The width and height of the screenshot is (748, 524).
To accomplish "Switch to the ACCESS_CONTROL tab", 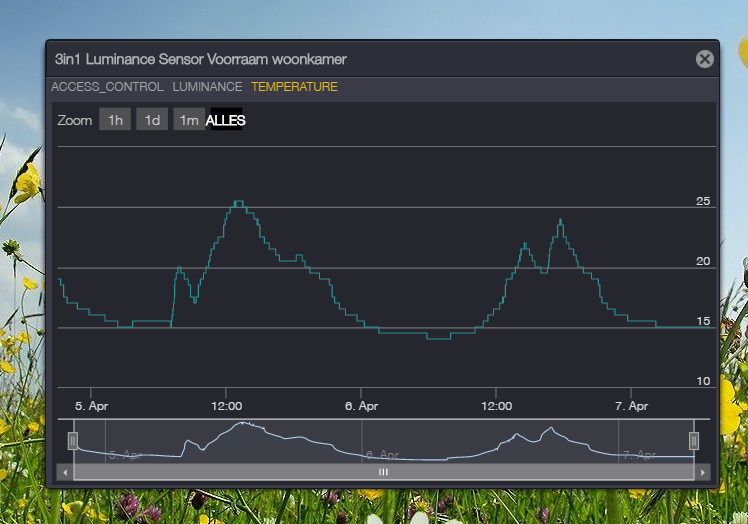I will [x=107, y=87].
